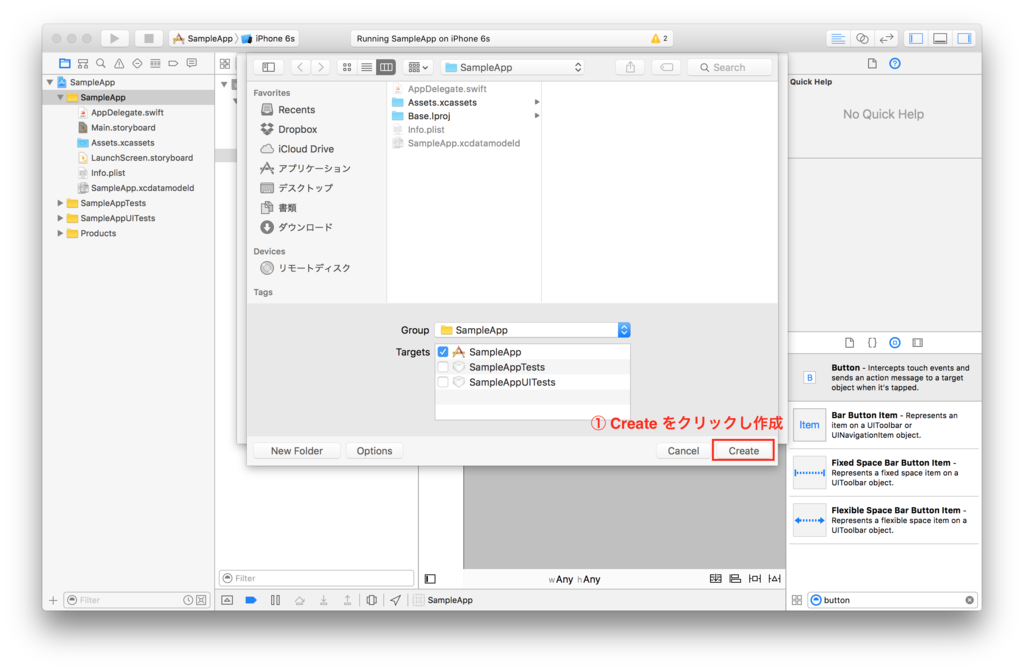
Task: Open the debug navigator icon
Action: coord(155,63)
